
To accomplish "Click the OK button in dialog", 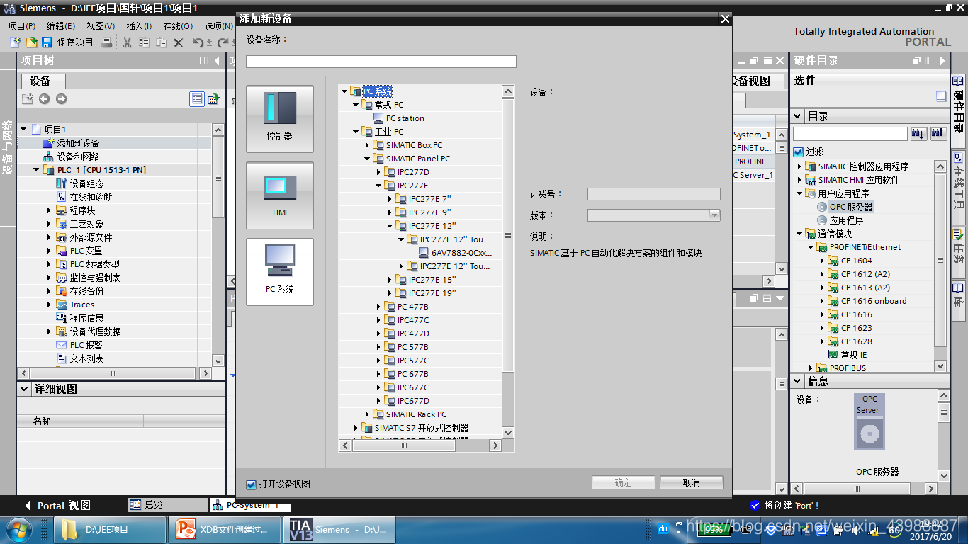I will click(623, 483).
